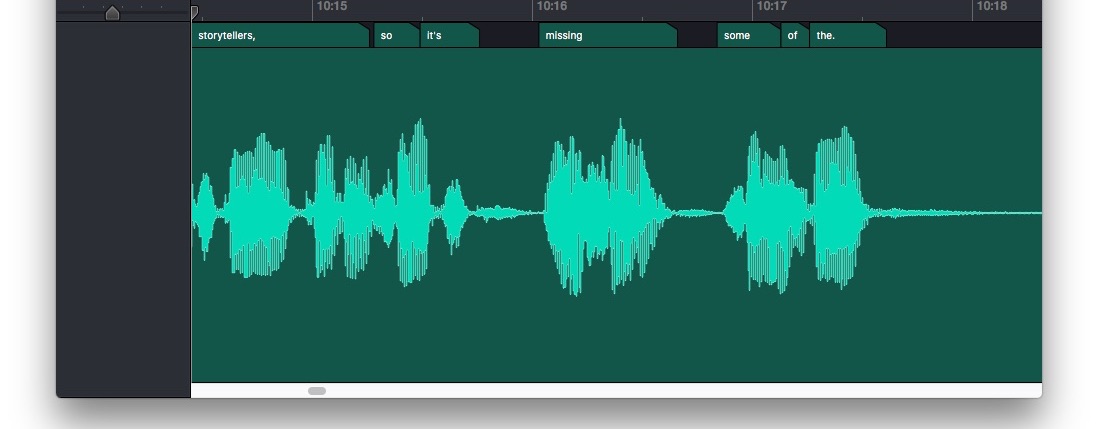Click the 10:17 mark on the time ruler
This screenshot has height=429, width=1098.
click(x=772, y=6)
